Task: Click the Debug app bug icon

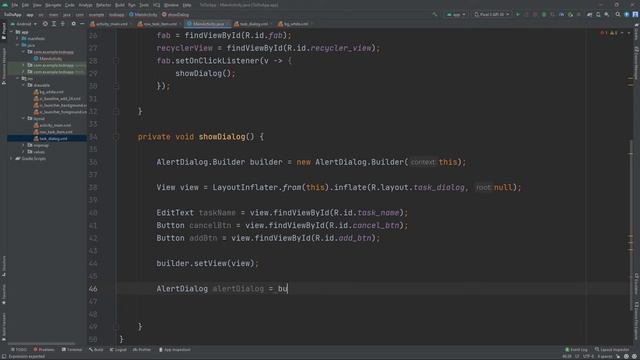Action: coord(544,14)
